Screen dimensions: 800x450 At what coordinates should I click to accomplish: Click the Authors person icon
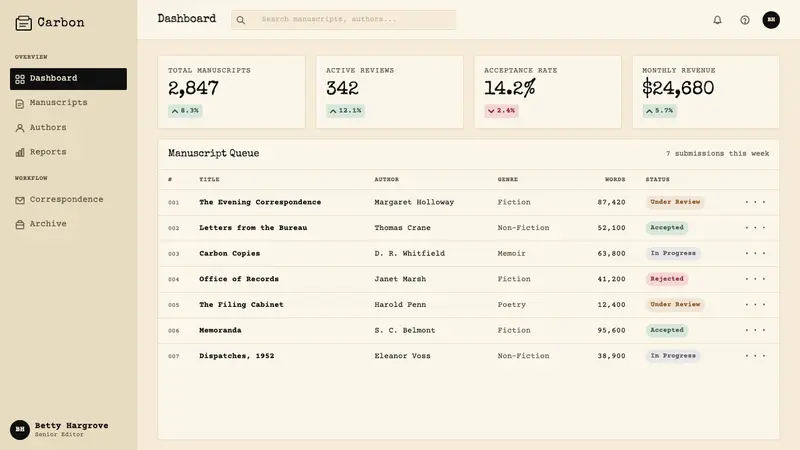20,128
